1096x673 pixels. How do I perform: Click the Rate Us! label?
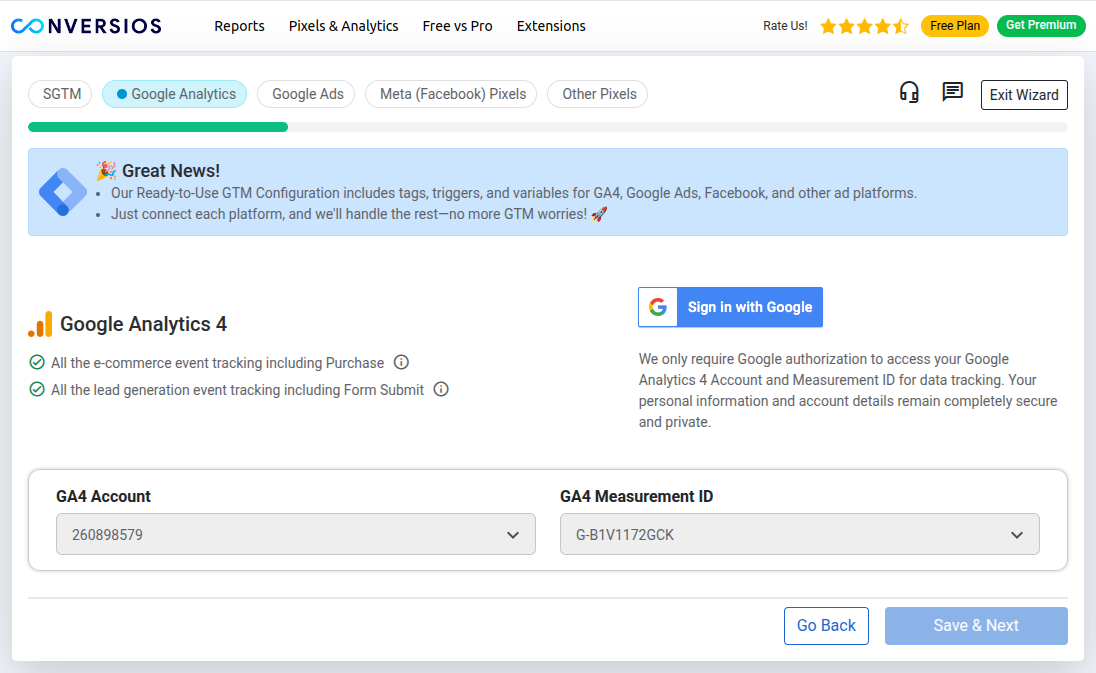(x=785, y=26)
